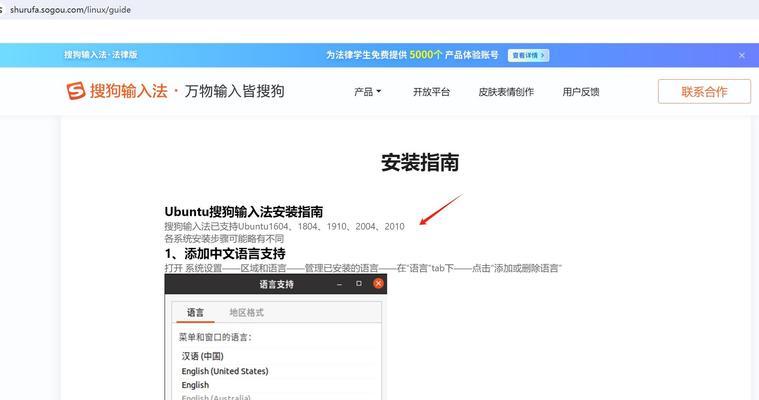
Task: Click the 语言支持 dialog title bar
Action: click(276, 284)
